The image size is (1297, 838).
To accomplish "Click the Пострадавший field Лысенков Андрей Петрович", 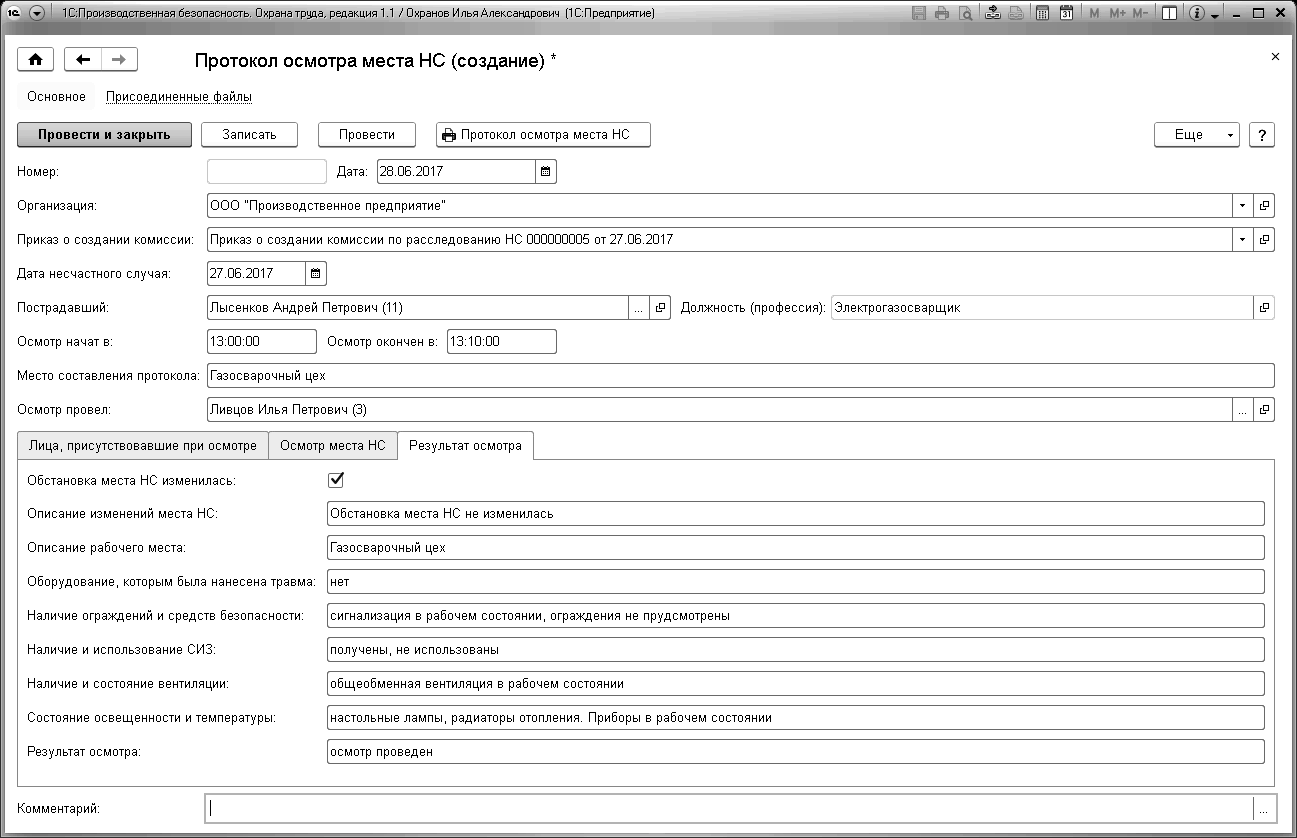I will 418,308.
